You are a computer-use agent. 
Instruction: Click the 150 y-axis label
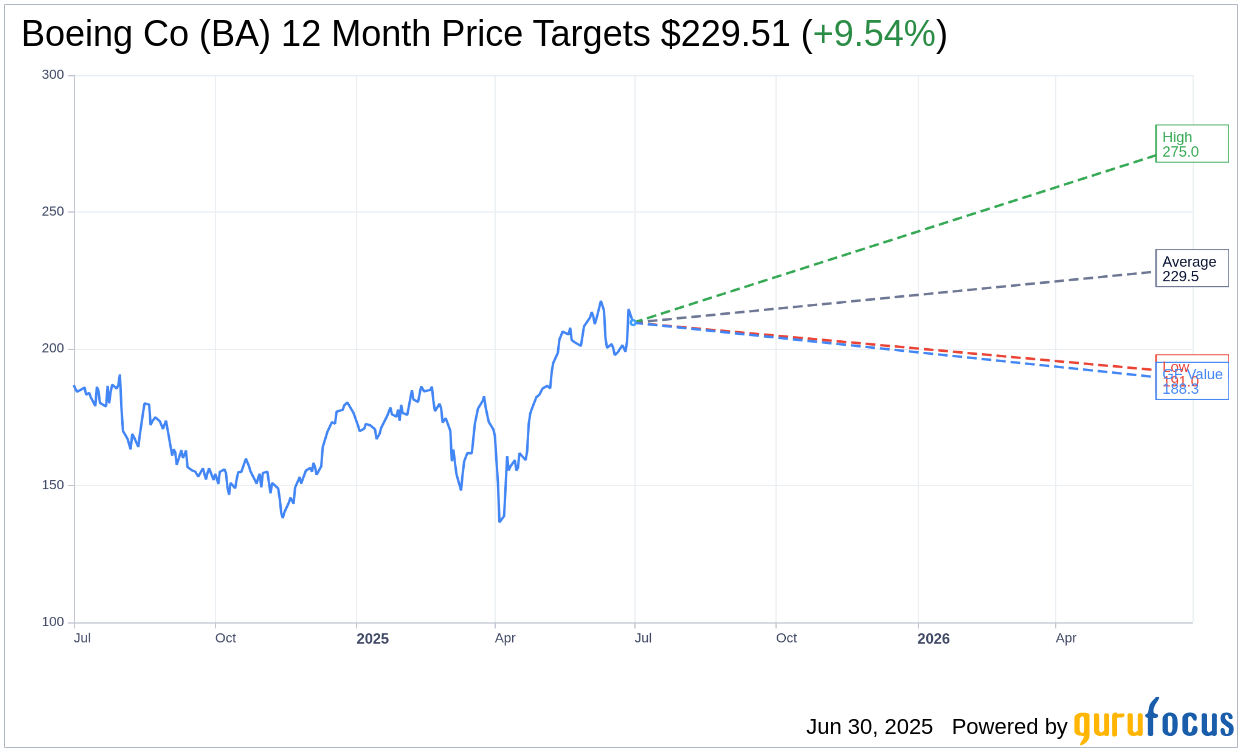pos(53,485)
